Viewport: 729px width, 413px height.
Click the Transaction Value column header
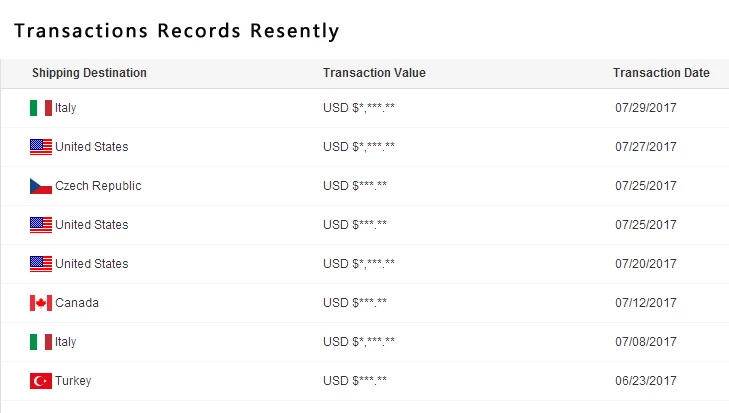[374, 73]
